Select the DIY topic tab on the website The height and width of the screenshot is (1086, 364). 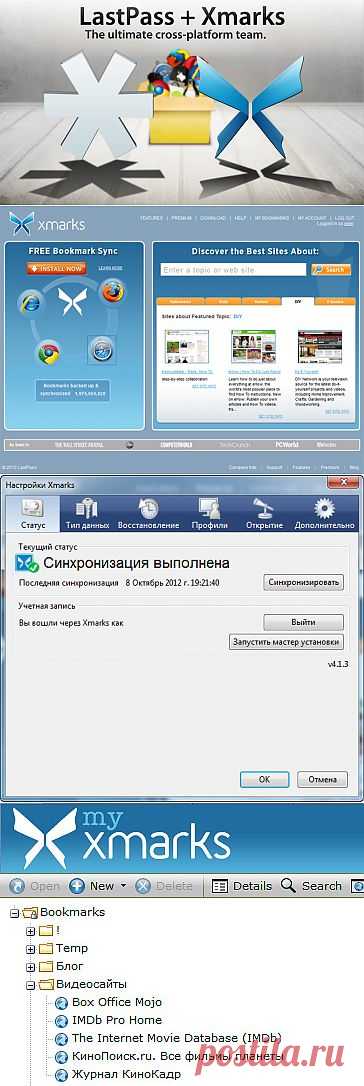298,302
